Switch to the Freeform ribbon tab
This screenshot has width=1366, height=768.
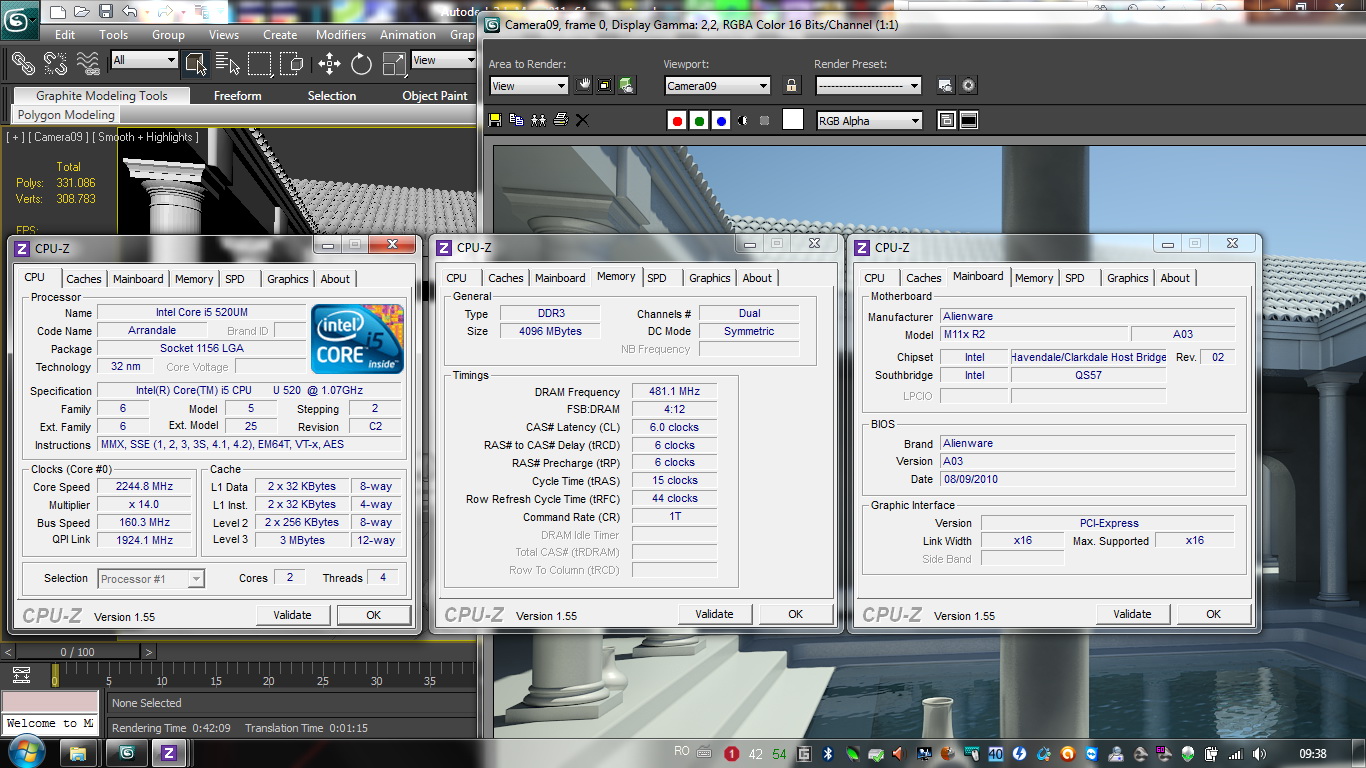pyautogui.click(x=238, y=96)
